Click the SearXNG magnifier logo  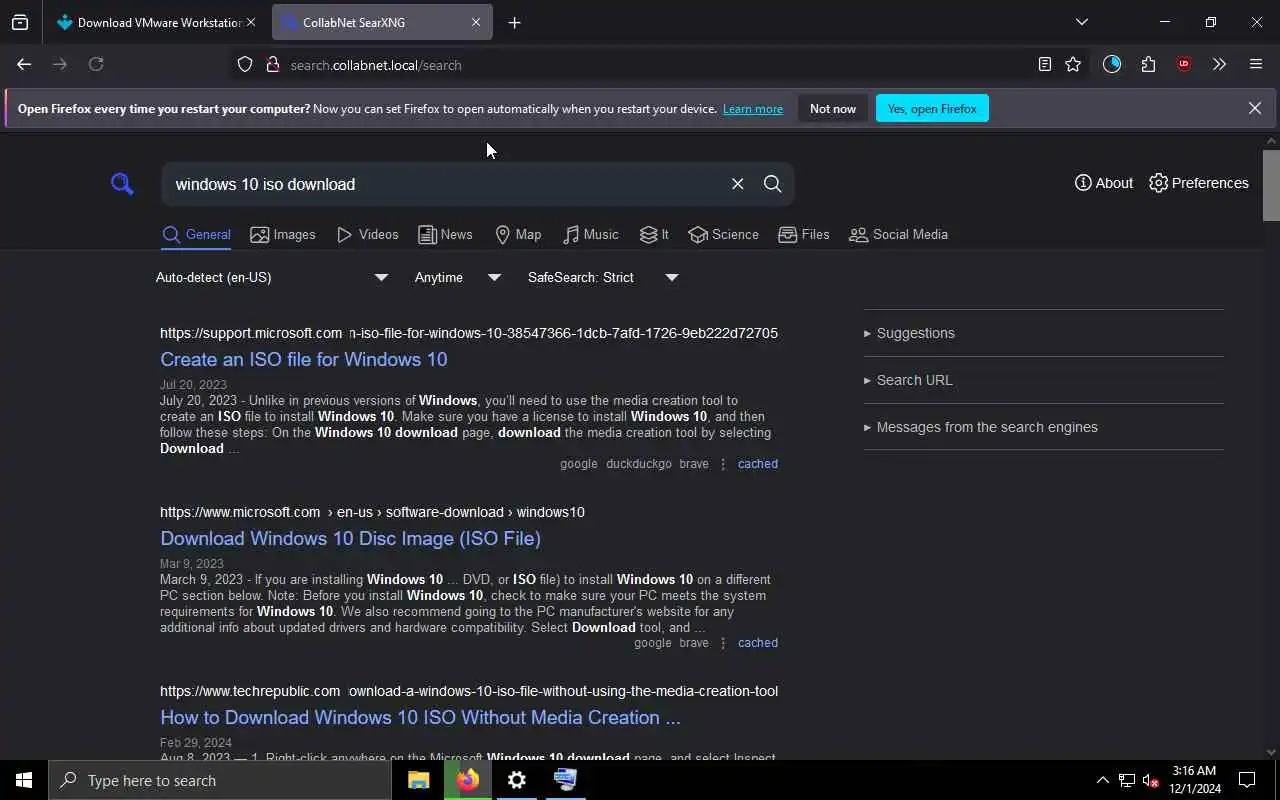(x=122, y=184)
